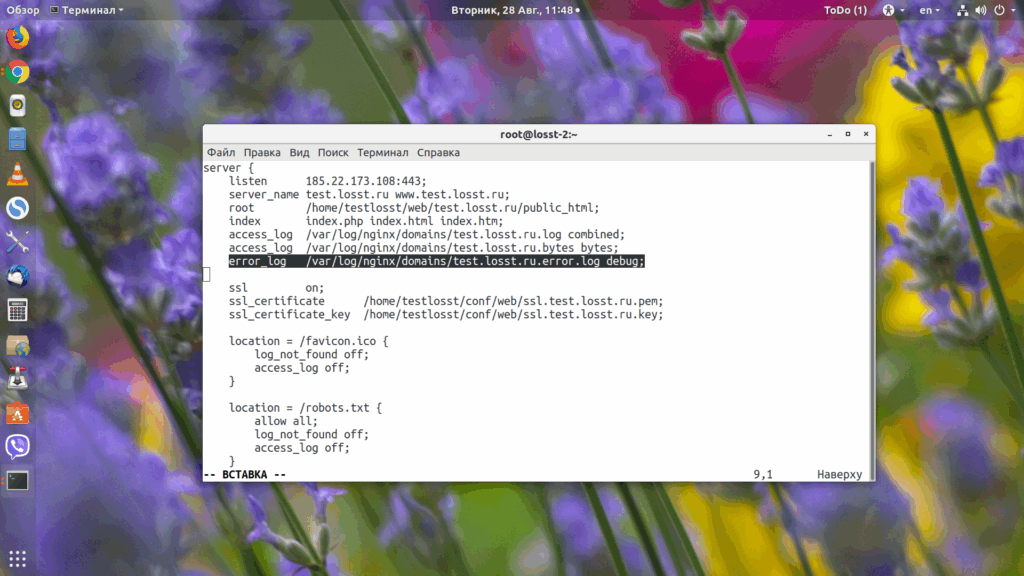Open the Правка menu
The width and height of the screenshot is (1024, 576).
(x=262, y=152)
